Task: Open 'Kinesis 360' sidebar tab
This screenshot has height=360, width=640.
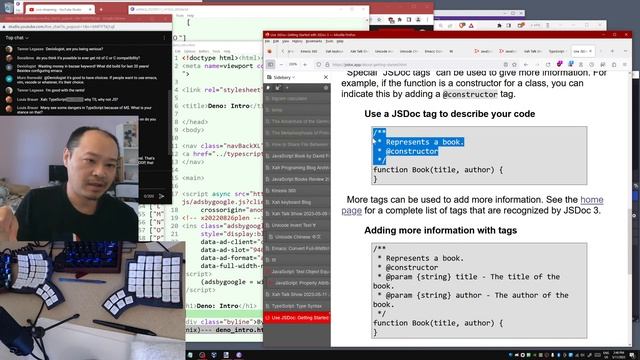Action: tap(297, 191)
